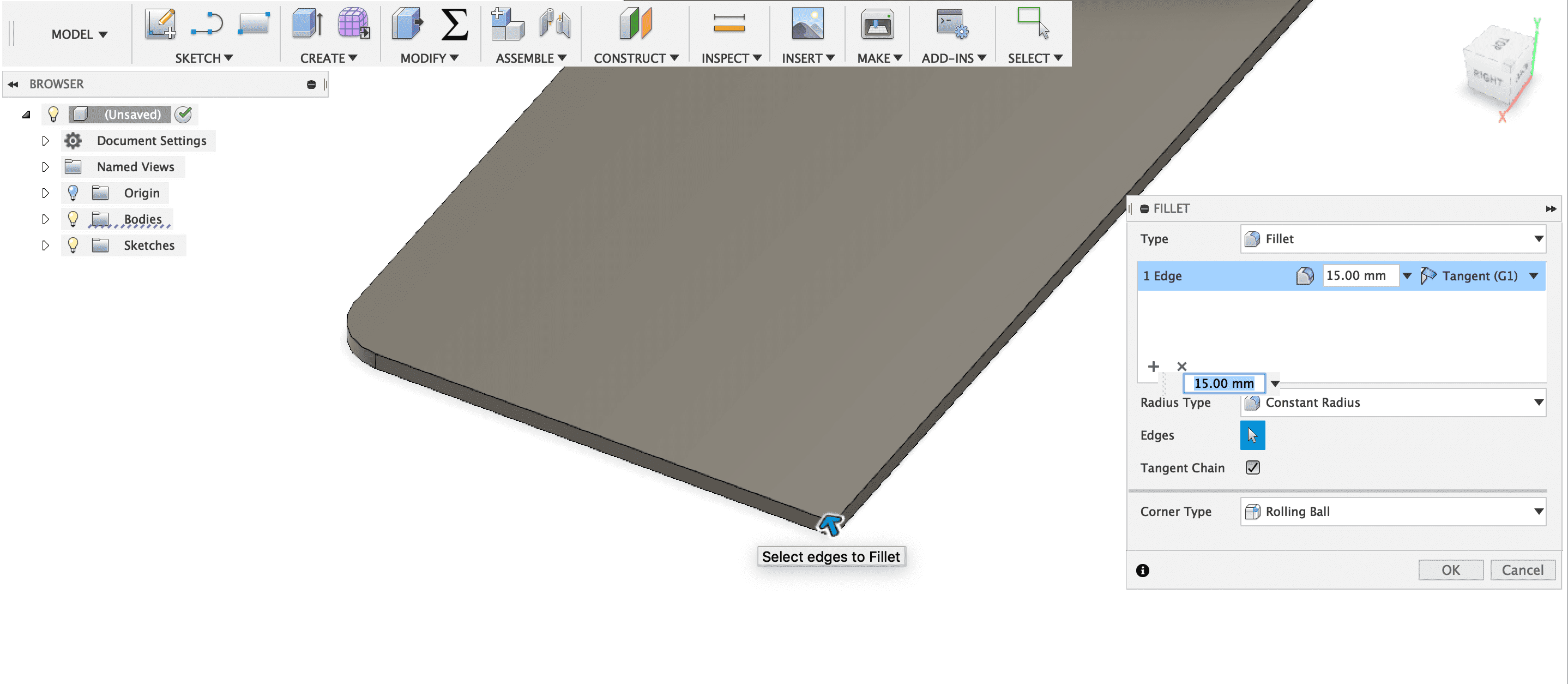
Task: Open the MODEL workspace menu
Action: (x=79, y=34)
